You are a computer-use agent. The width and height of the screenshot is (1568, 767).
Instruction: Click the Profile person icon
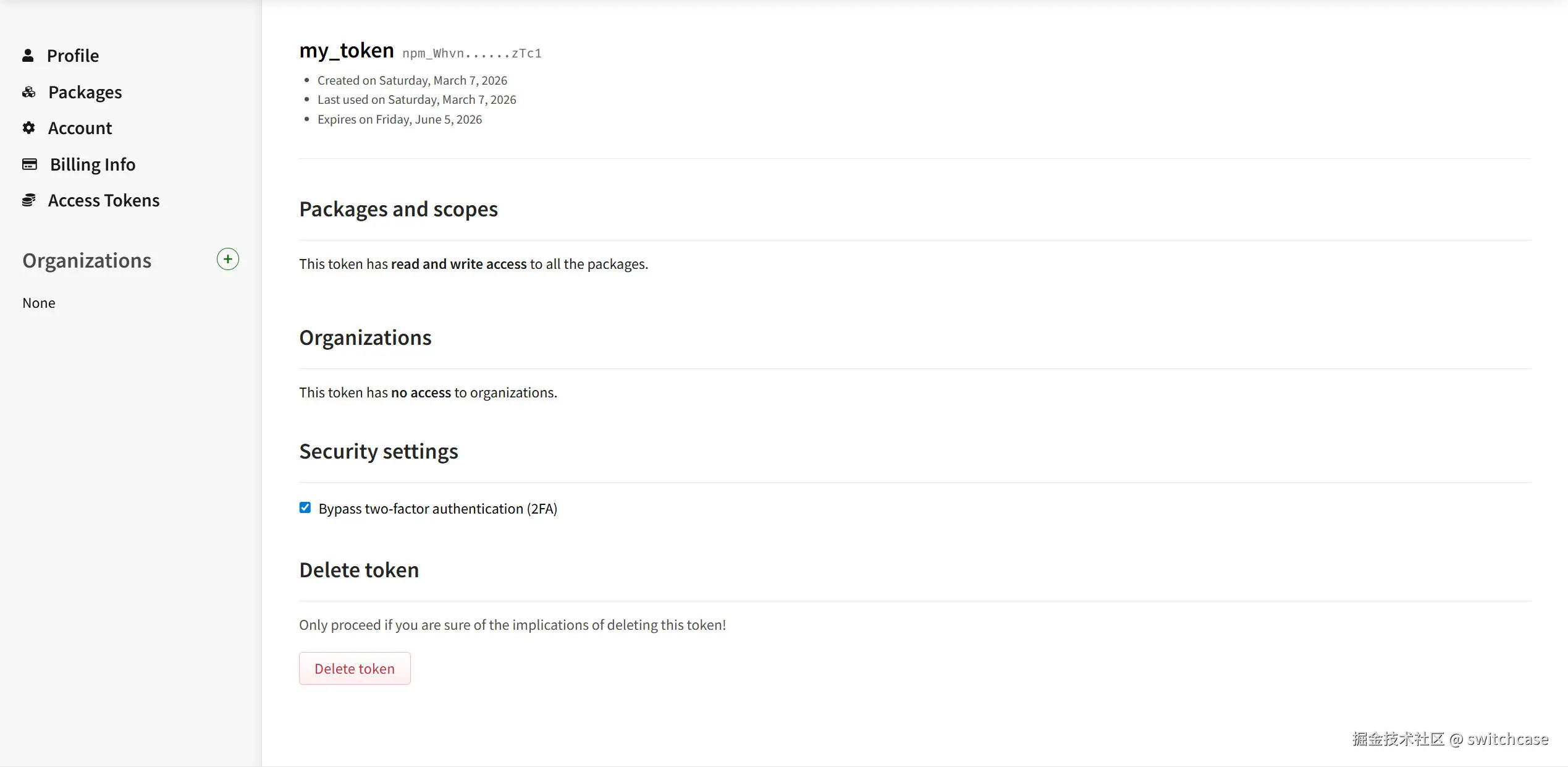[28, 56]
